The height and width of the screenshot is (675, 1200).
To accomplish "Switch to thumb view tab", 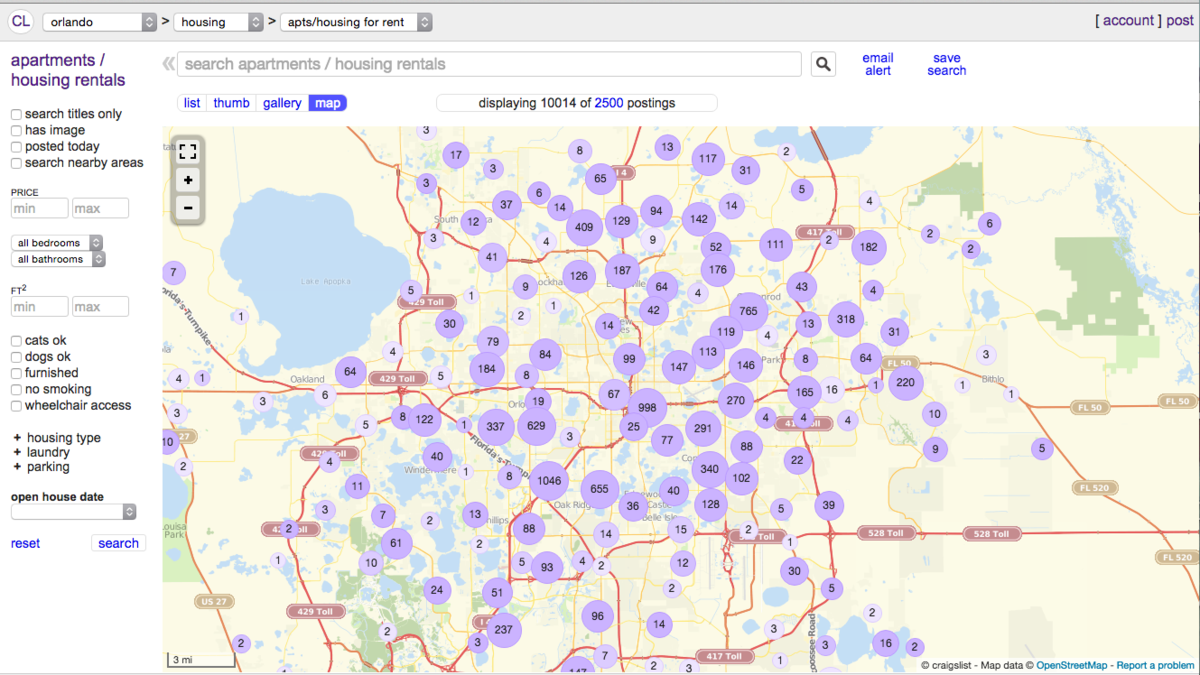I will 231,103.
